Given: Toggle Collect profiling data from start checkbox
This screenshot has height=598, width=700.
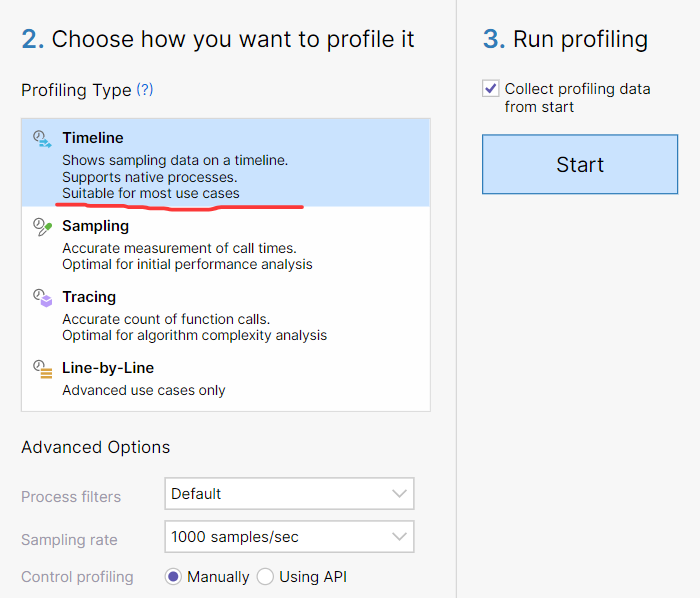Looking at the screenshot, I should [491, 89].
